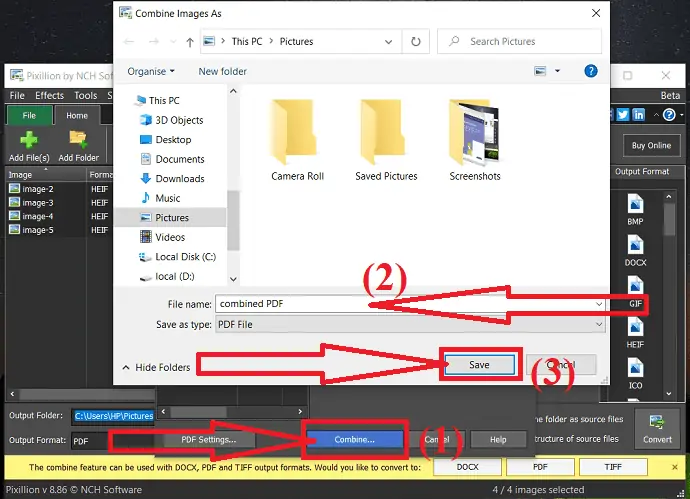Screen dimensions: 690x499
Task: Click Output Format list scroll down arrow
Action: point(669,394)
